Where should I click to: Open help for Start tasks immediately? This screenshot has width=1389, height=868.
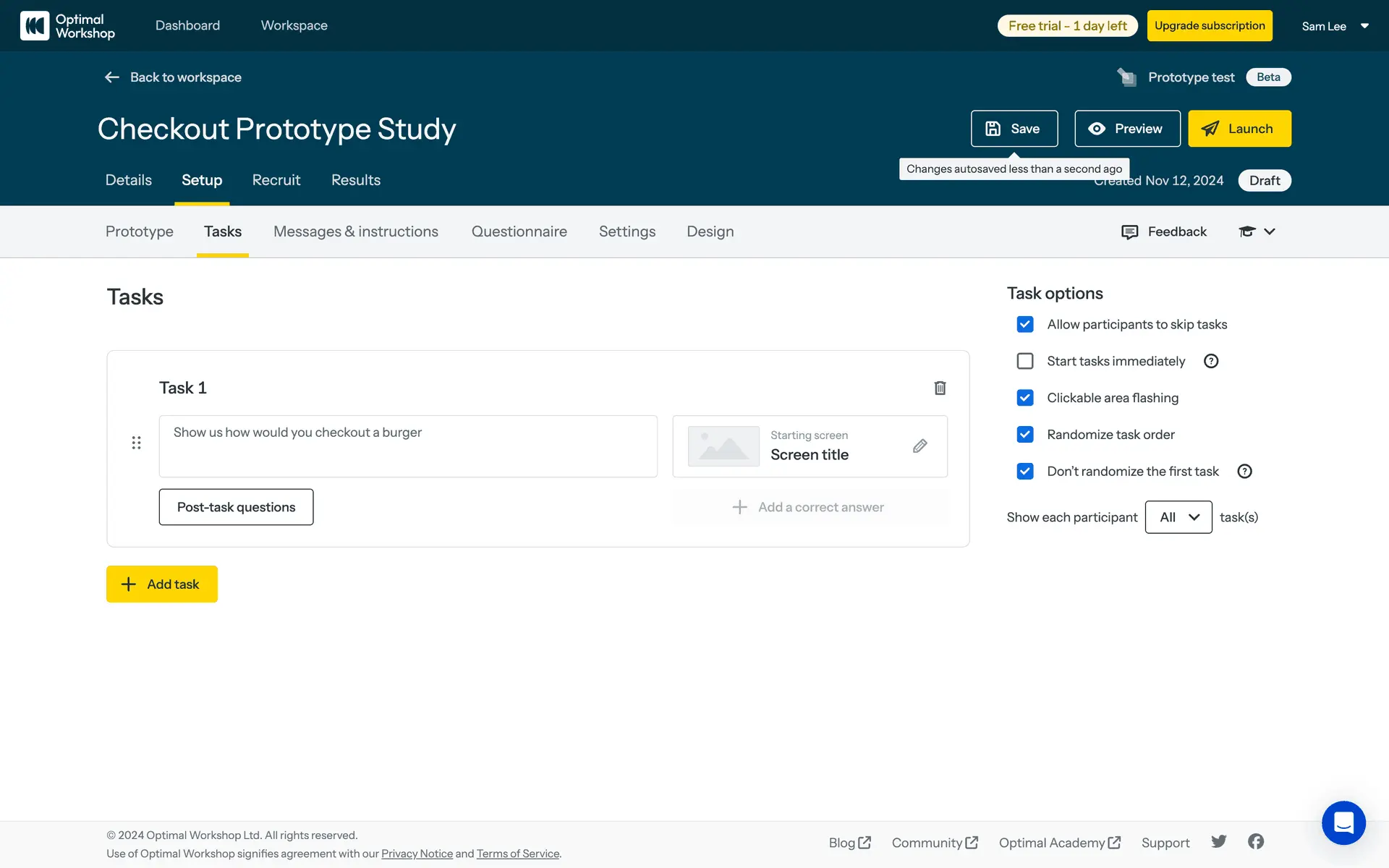pyautogui.click(x=1211, y=361)
